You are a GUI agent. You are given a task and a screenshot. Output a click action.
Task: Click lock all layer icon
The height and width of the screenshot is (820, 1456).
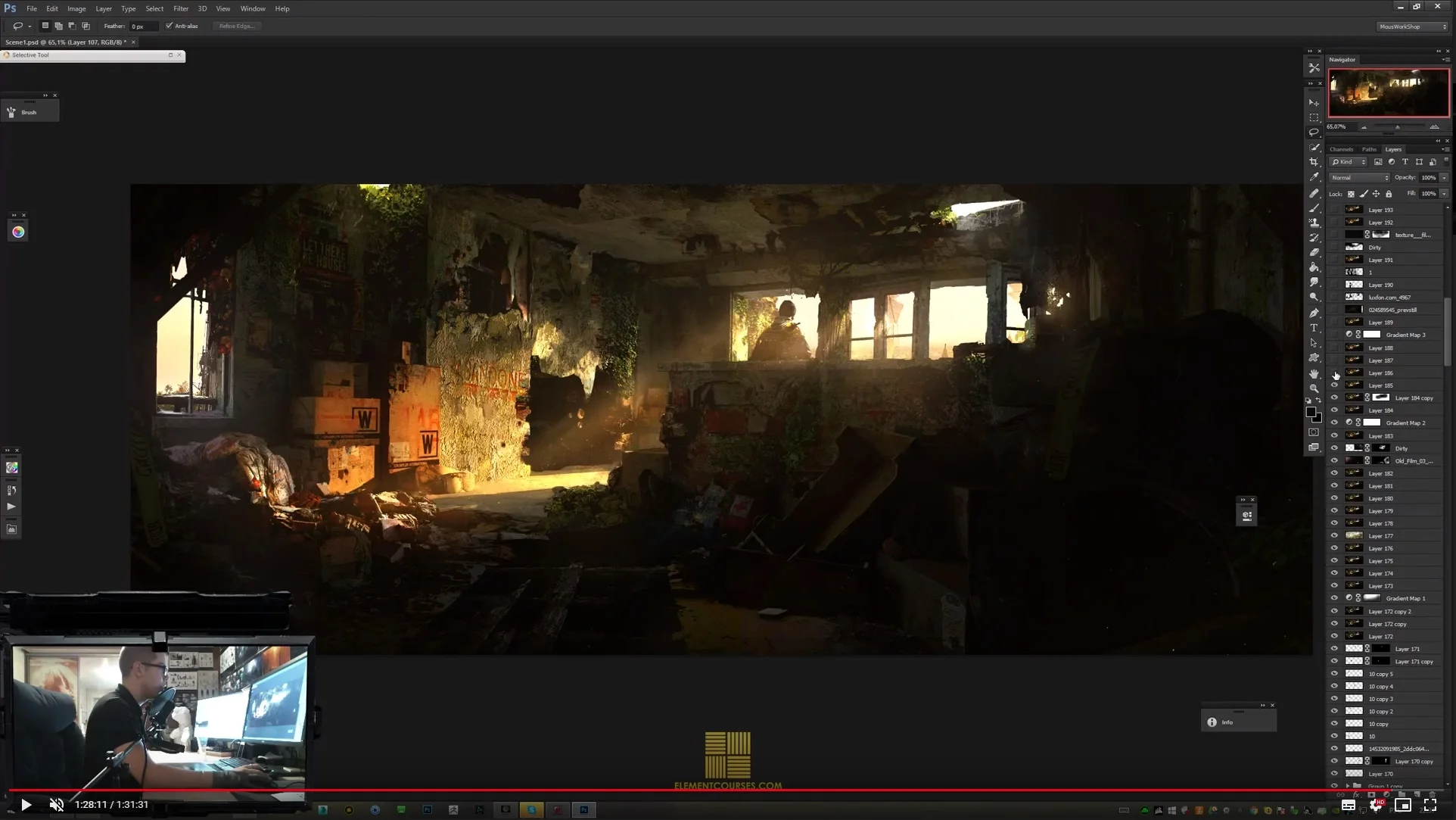pos(1389,194)
